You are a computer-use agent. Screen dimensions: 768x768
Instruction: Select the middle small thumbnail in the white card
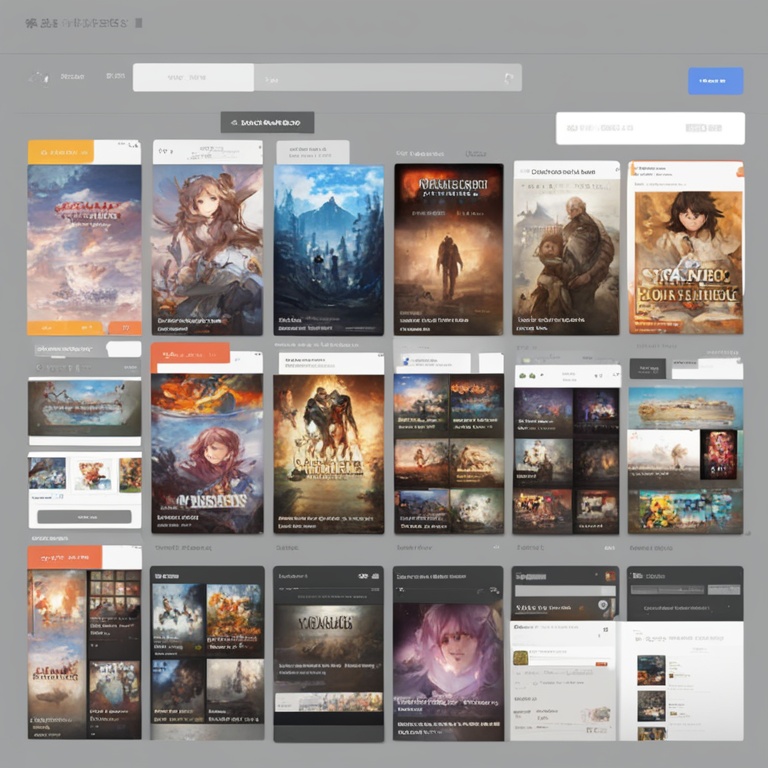click(93, 474)
